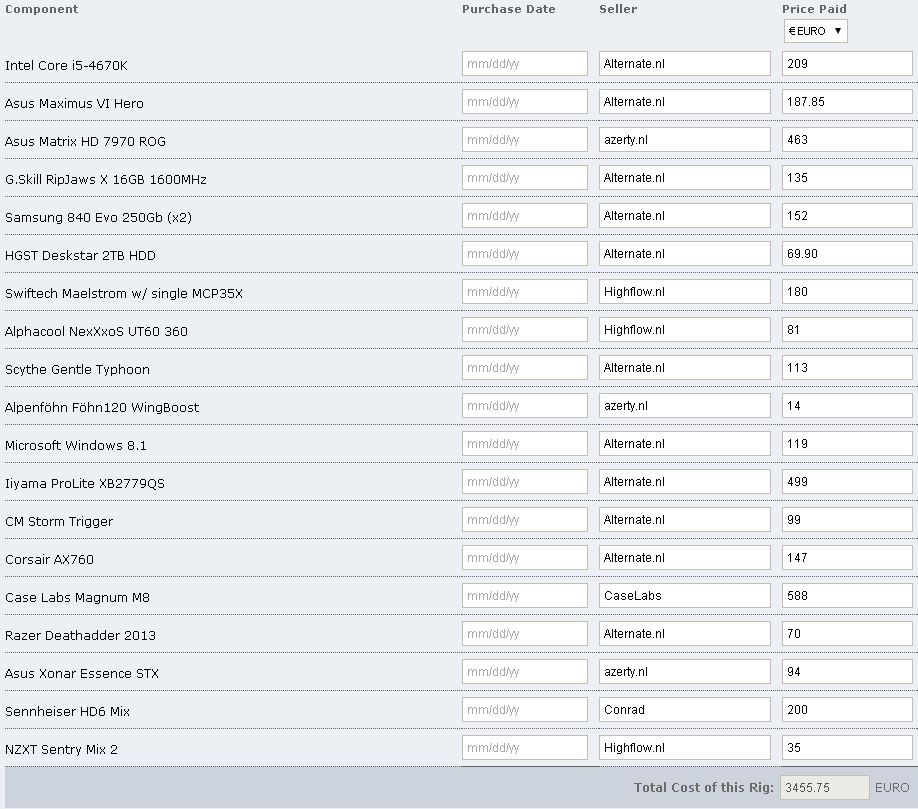Select price field for Alphacool NexXxoS UT60

click(847, 330)
